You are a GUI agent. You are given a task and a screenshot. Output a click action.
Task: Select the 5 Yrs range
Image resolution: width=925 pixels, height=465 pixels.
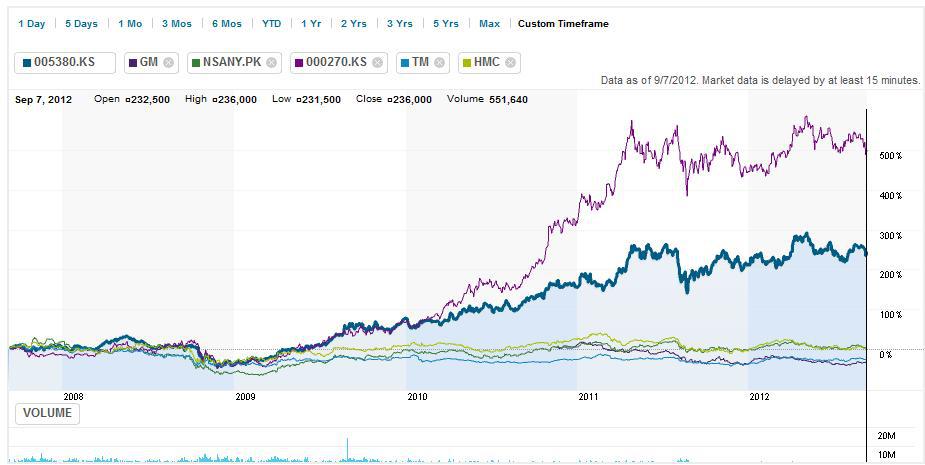(446, 23)
